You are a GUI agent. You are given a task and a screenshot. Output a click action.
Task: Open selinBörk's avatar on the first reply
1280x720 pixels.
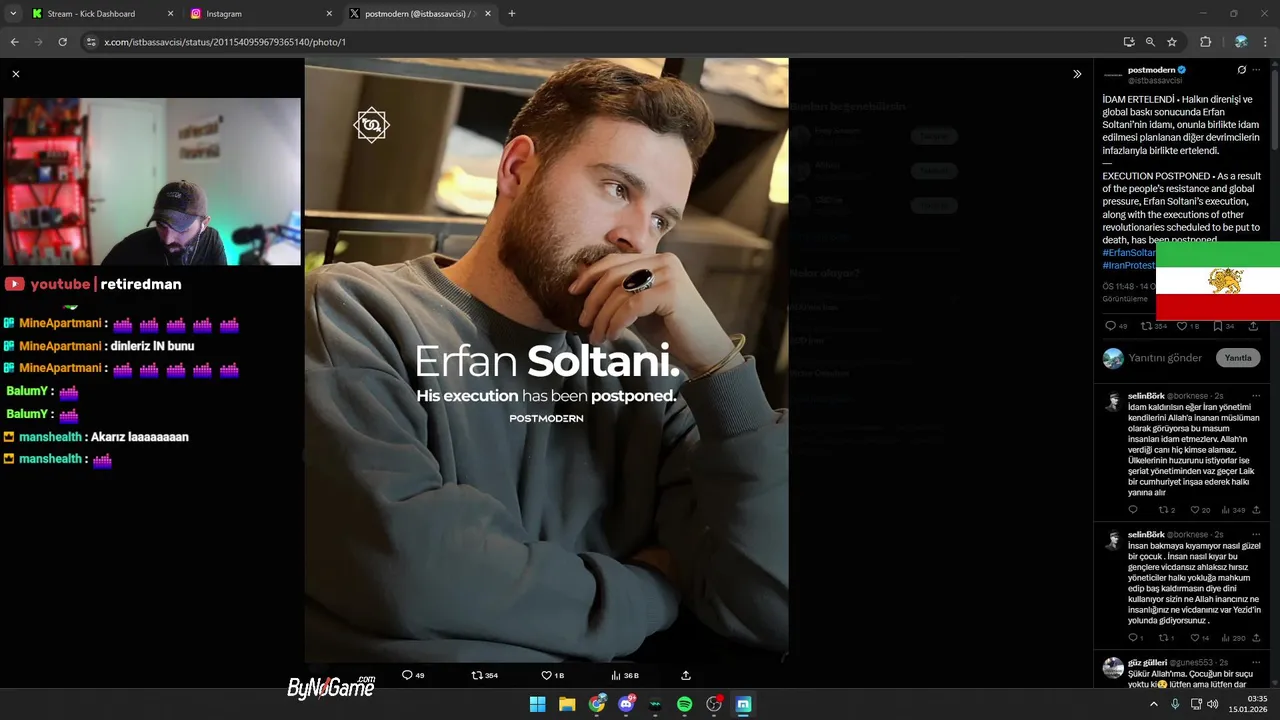click(1113, 402)
